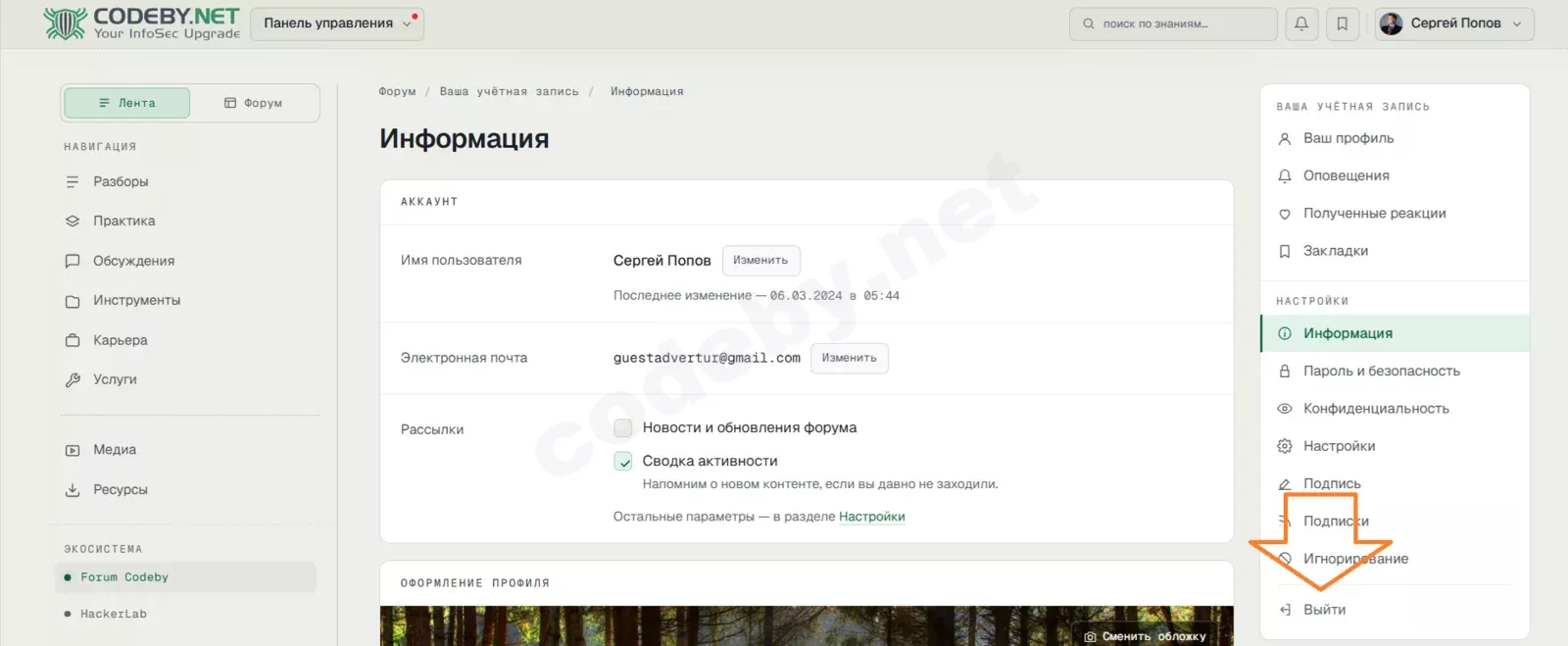
Task: Follow the Настройки link under Рассылки
Action: [x=872, y=517]
